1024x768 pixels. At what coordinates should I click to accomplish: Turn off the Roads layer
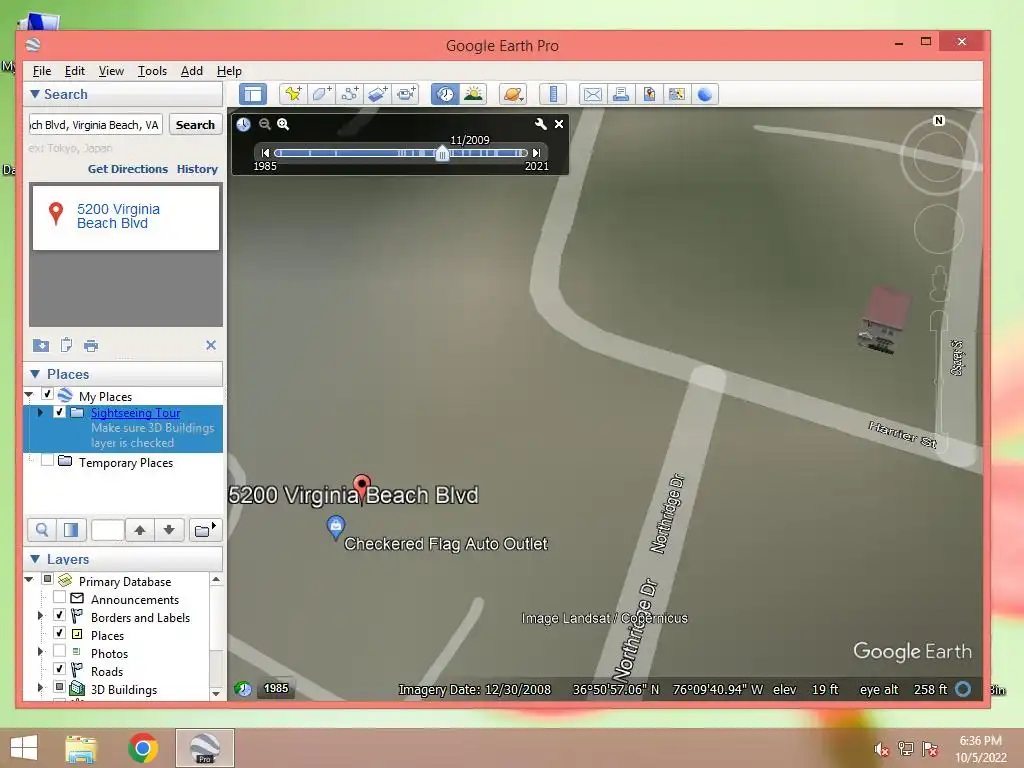tap(59, 669)
